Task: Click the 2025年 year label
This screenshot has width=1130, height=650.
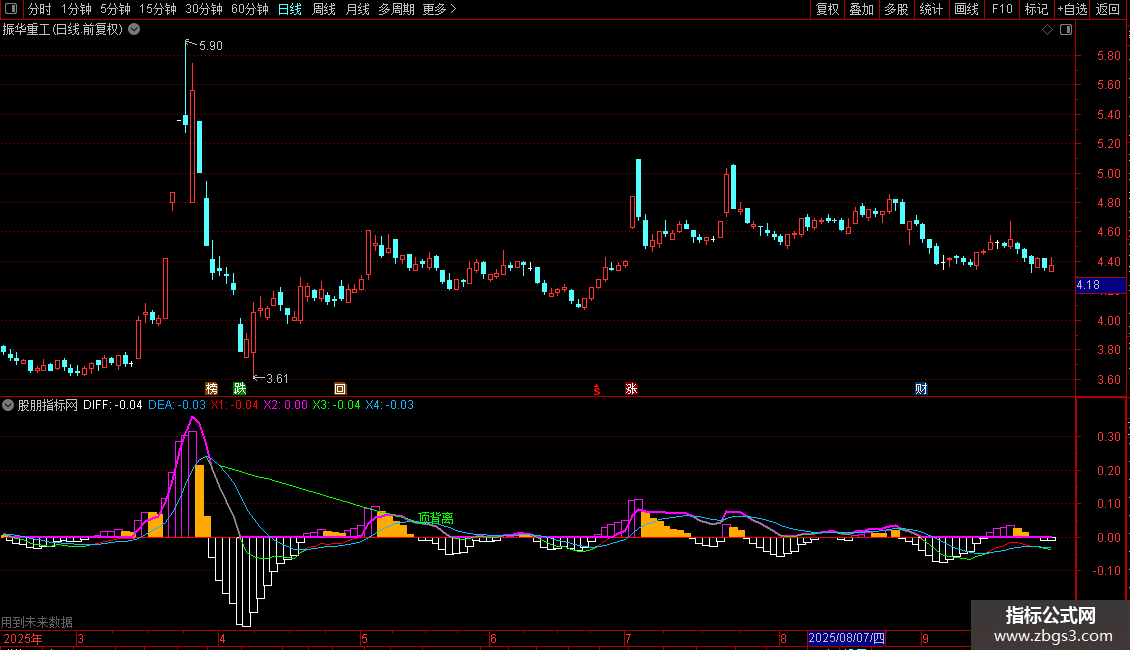Action: point(23,638)
